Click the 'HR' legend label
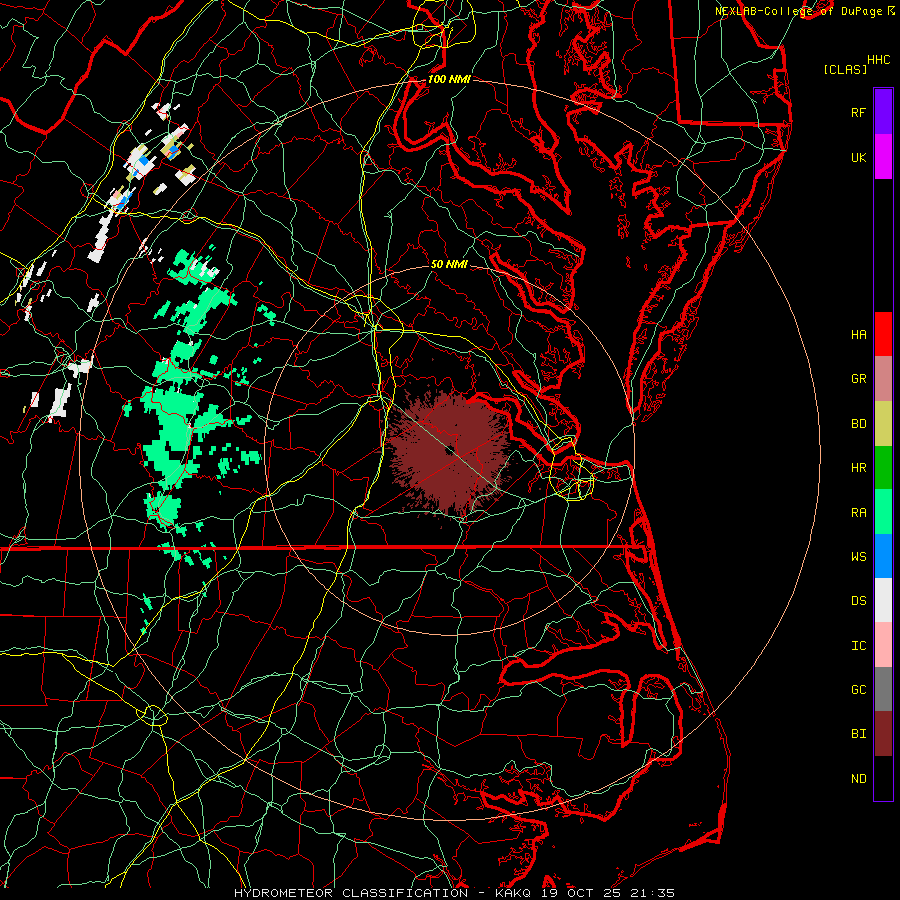900x900 pixels. [x=858, y=468]
